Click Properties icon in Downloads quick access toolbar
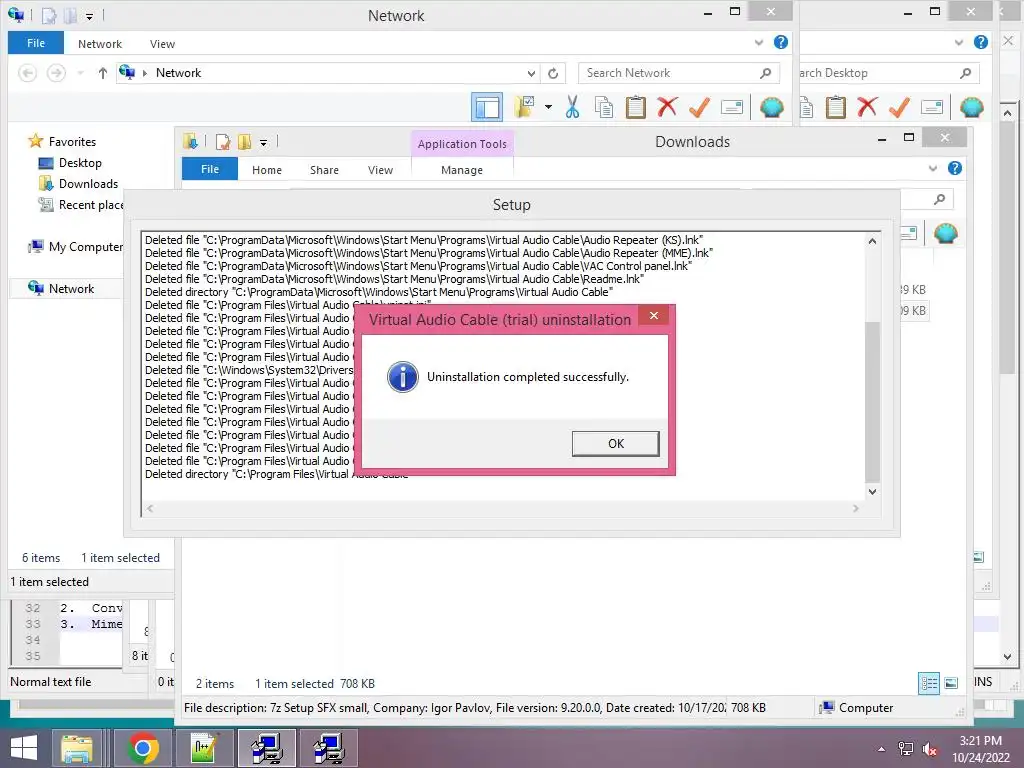1024x768 pixels. 223,142
